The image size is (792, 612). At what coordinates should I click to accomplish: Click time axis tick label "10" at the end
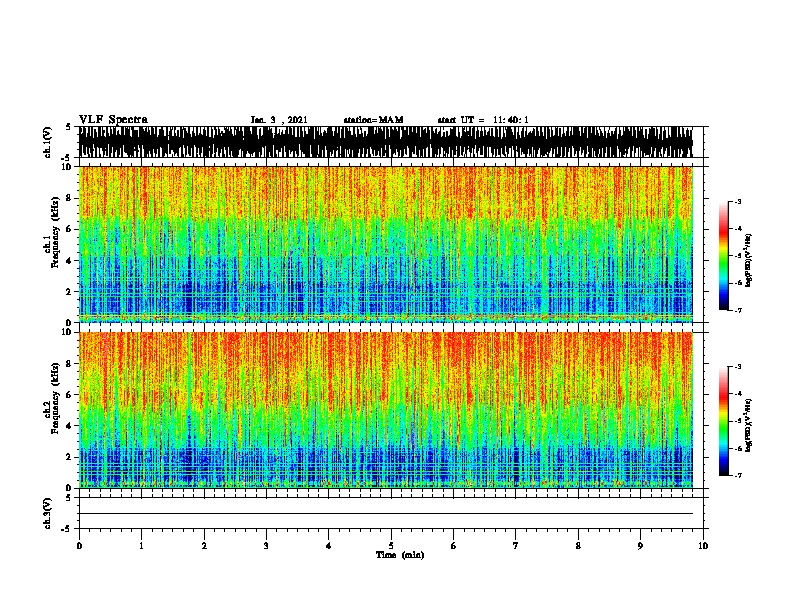(703, 546)
